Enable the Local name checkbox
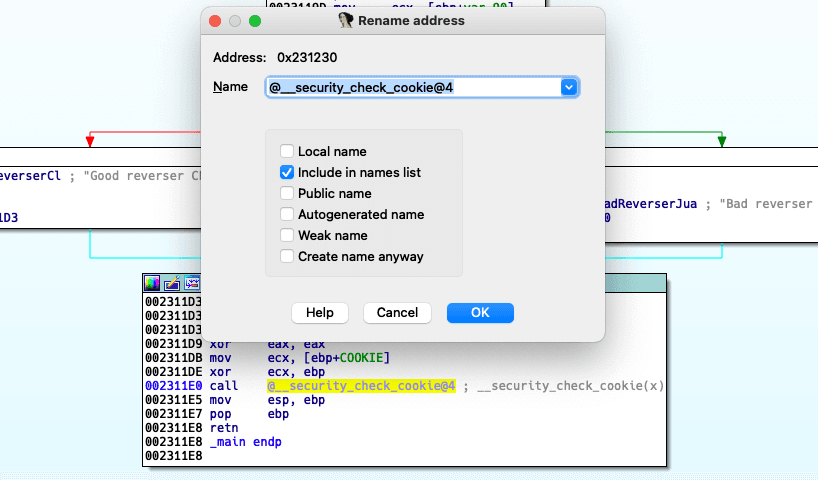 click(x=287, y=151)
